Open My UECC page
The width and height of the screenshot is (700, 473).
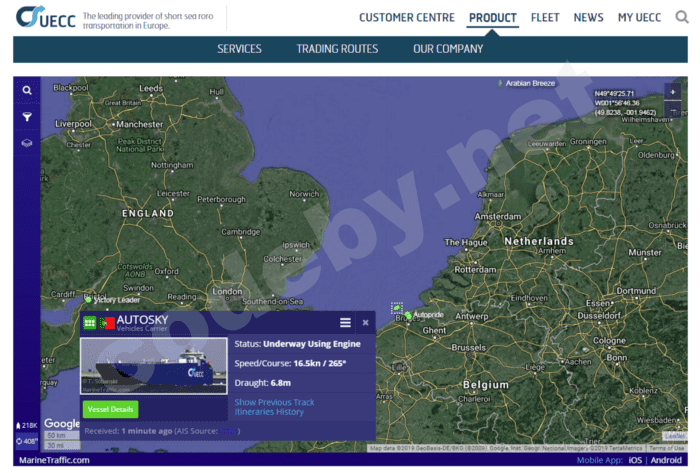639,18
